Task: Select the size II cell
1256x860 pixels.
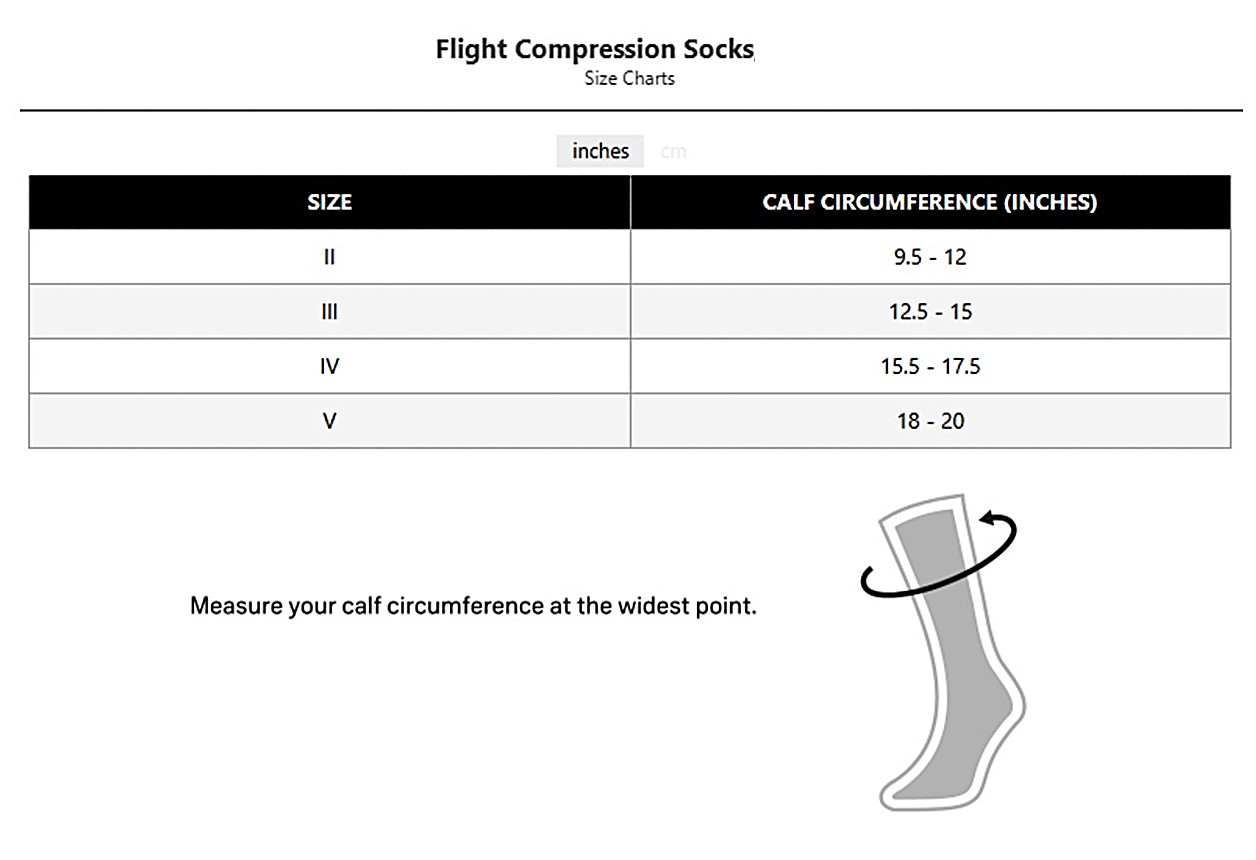Action: point(329,257)
